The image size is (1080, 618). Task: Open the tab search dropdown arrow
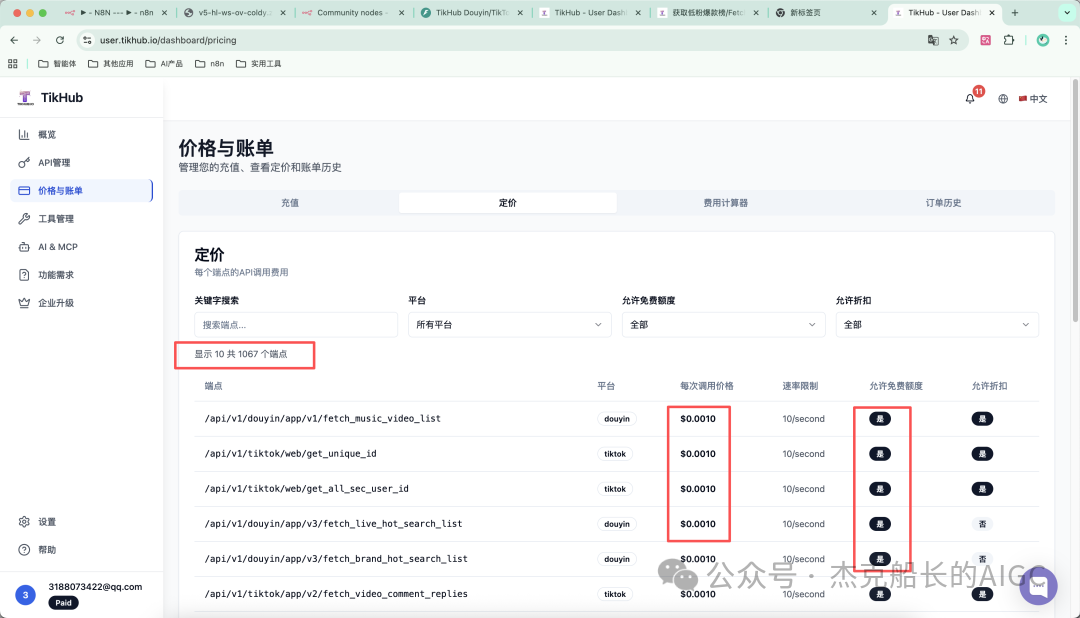pyautogui.click(x=1068, y=12)
